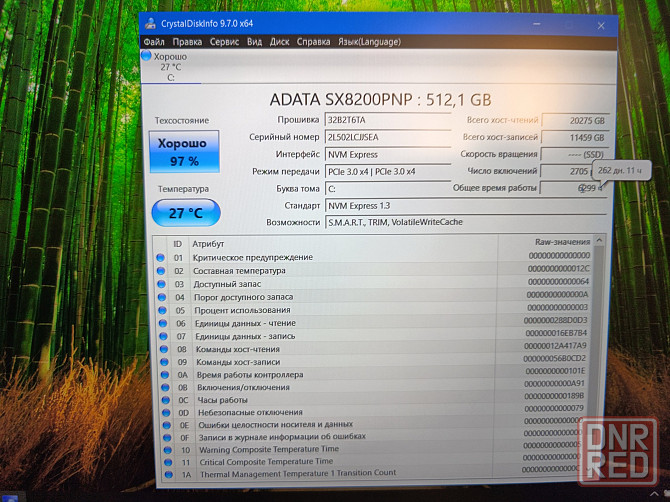Click status icon of Часы работы row
The width and height of the screenshot is (670, 502).
coord(166,400)
